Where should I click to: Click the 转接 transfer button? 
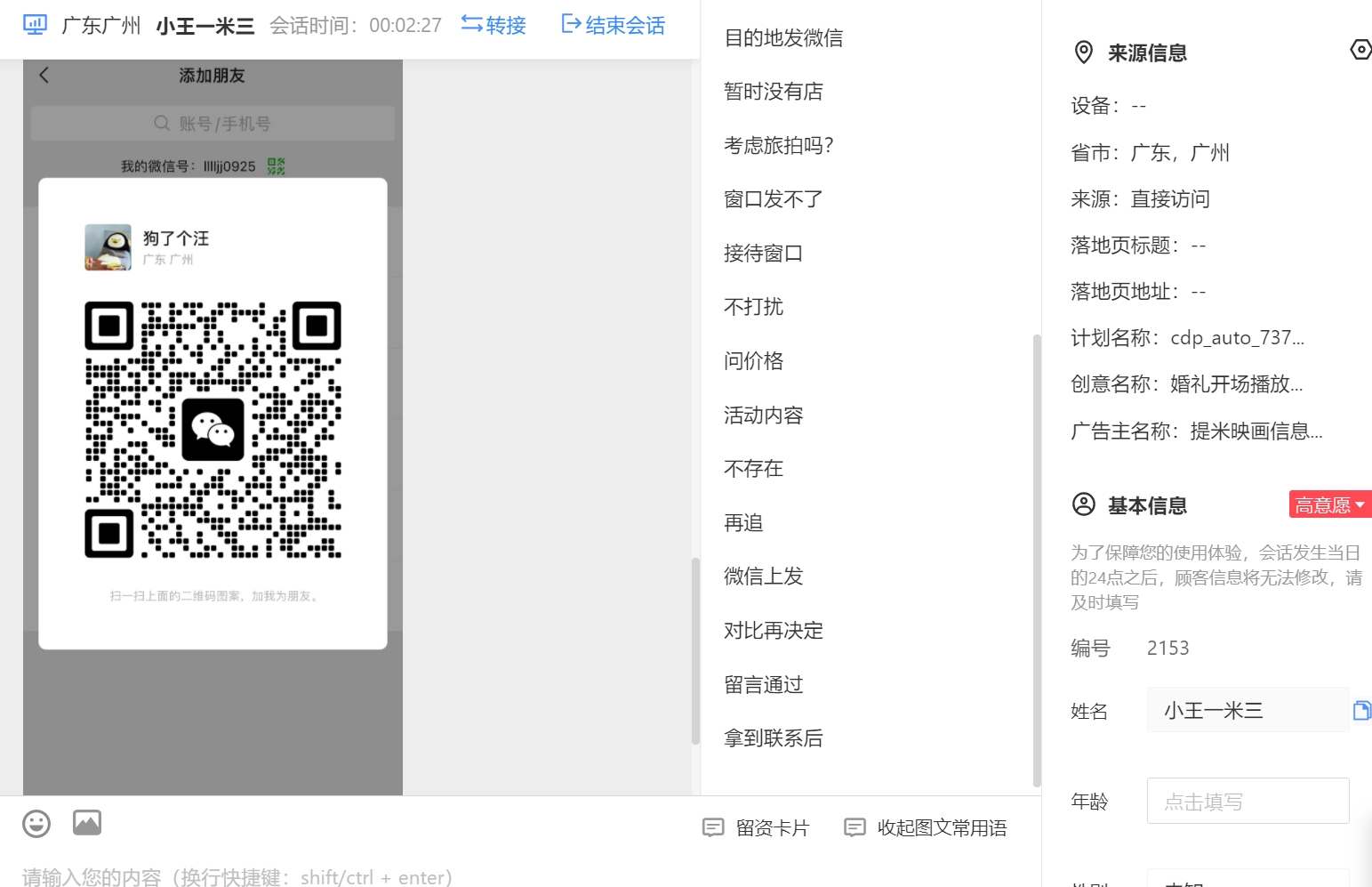tap(493, 25)
